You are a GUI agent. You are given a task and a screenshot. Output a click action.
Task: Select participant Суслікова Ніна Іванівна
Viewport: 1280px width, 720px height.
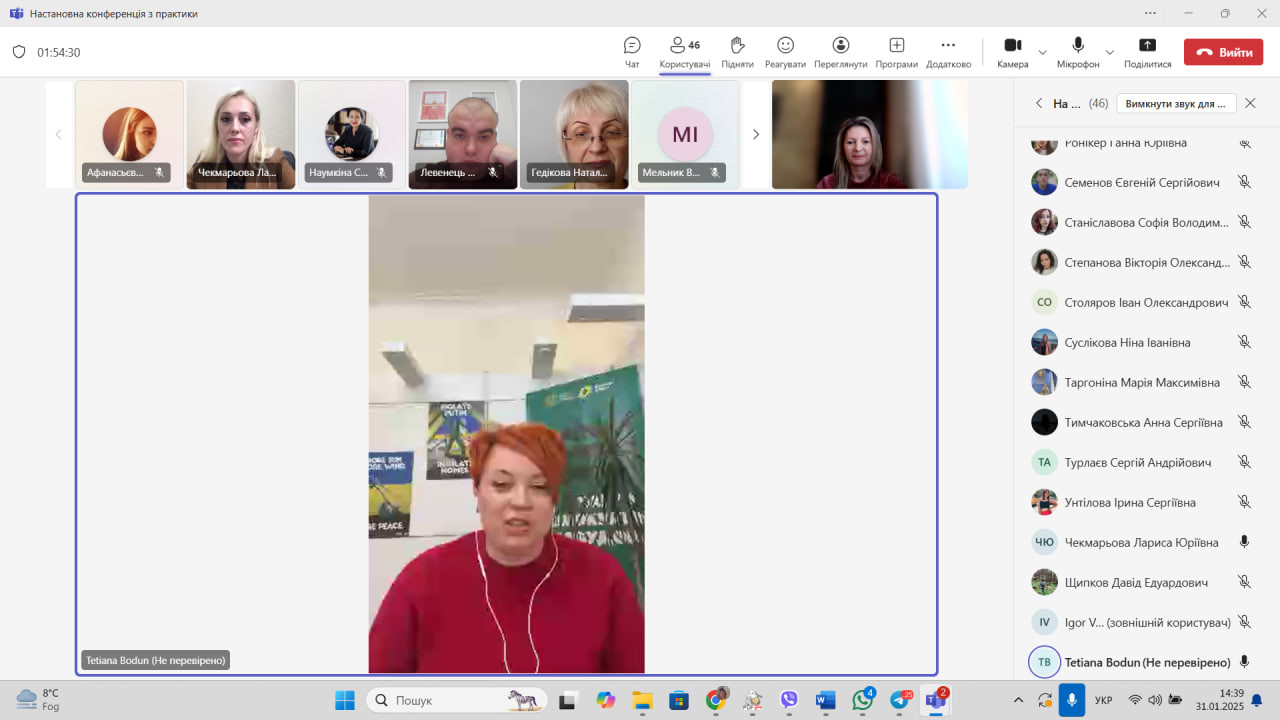pos(1142,342)
